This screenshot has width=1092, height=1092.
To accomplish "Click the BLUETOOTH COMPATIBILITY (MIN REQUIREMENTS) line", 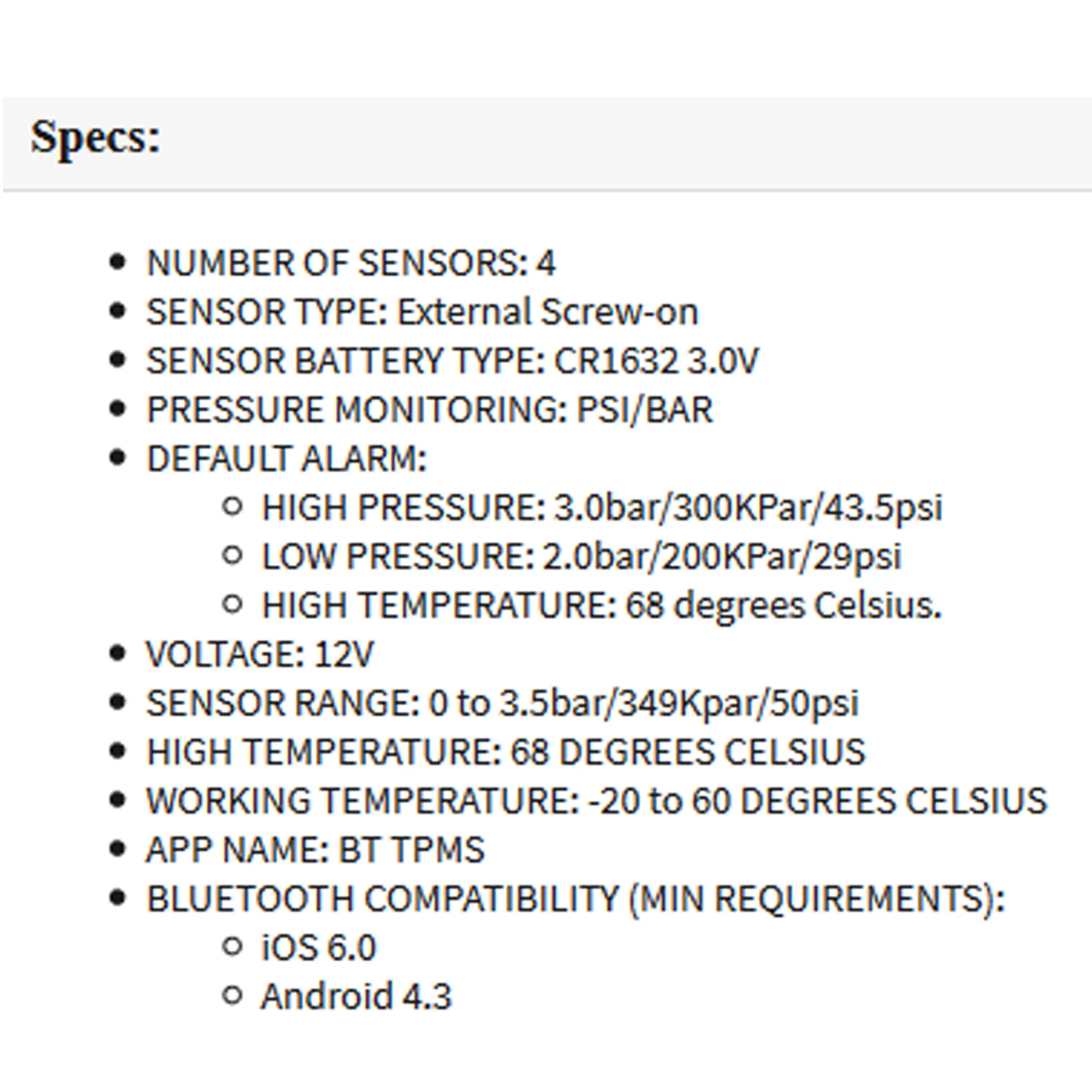I will pos(576,899).
